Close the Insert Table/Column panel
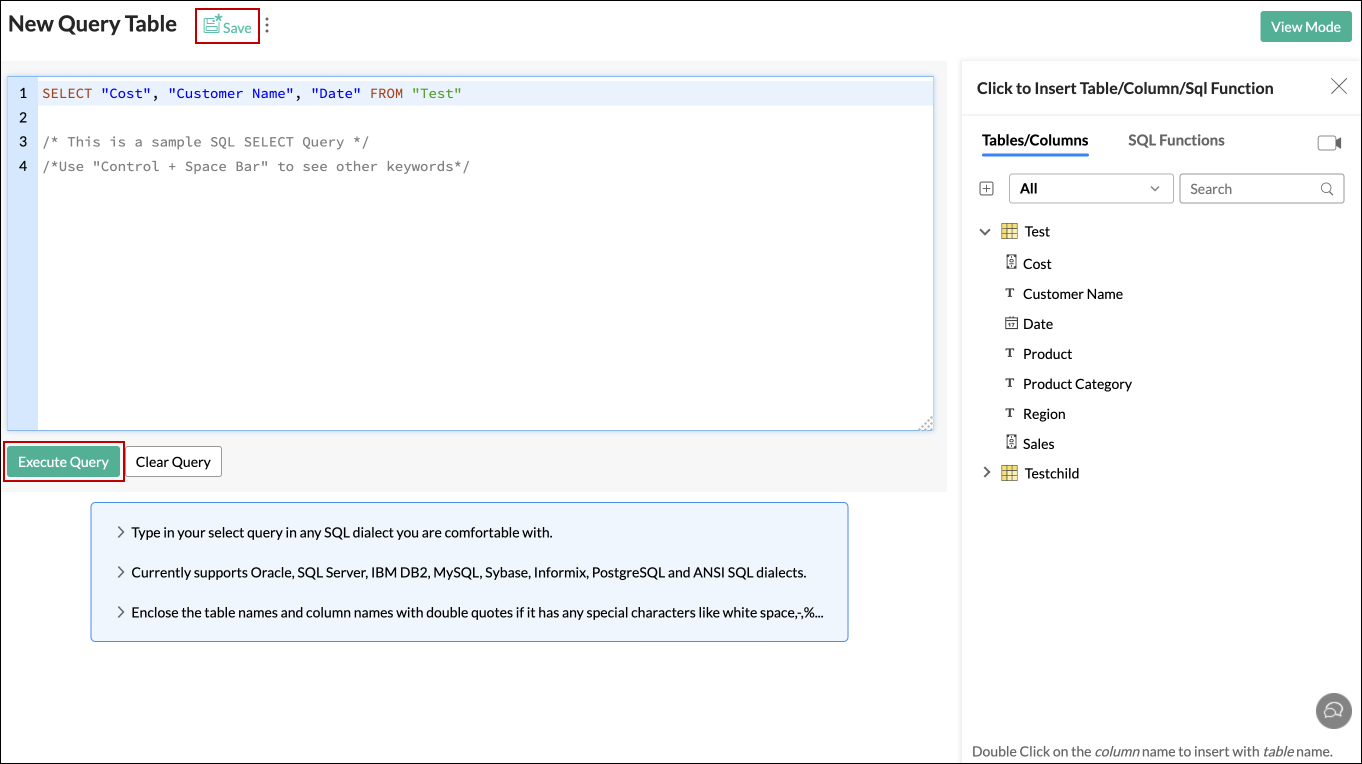The width and height of the screenshot is (1362, 764). (1339, 86)
